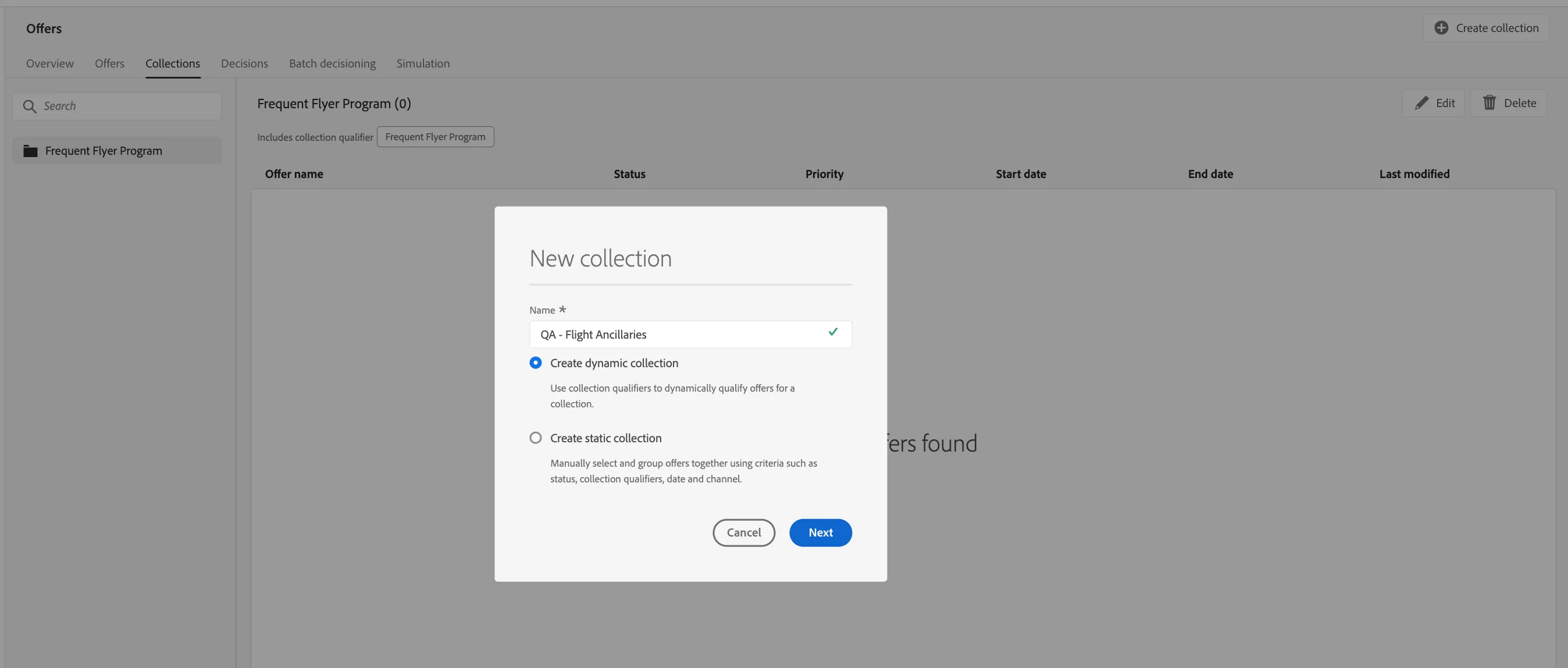The width and height of the screenshot is (1568, 668).
Task: Cancel the New collection dialog
Action: click(744, 532)
